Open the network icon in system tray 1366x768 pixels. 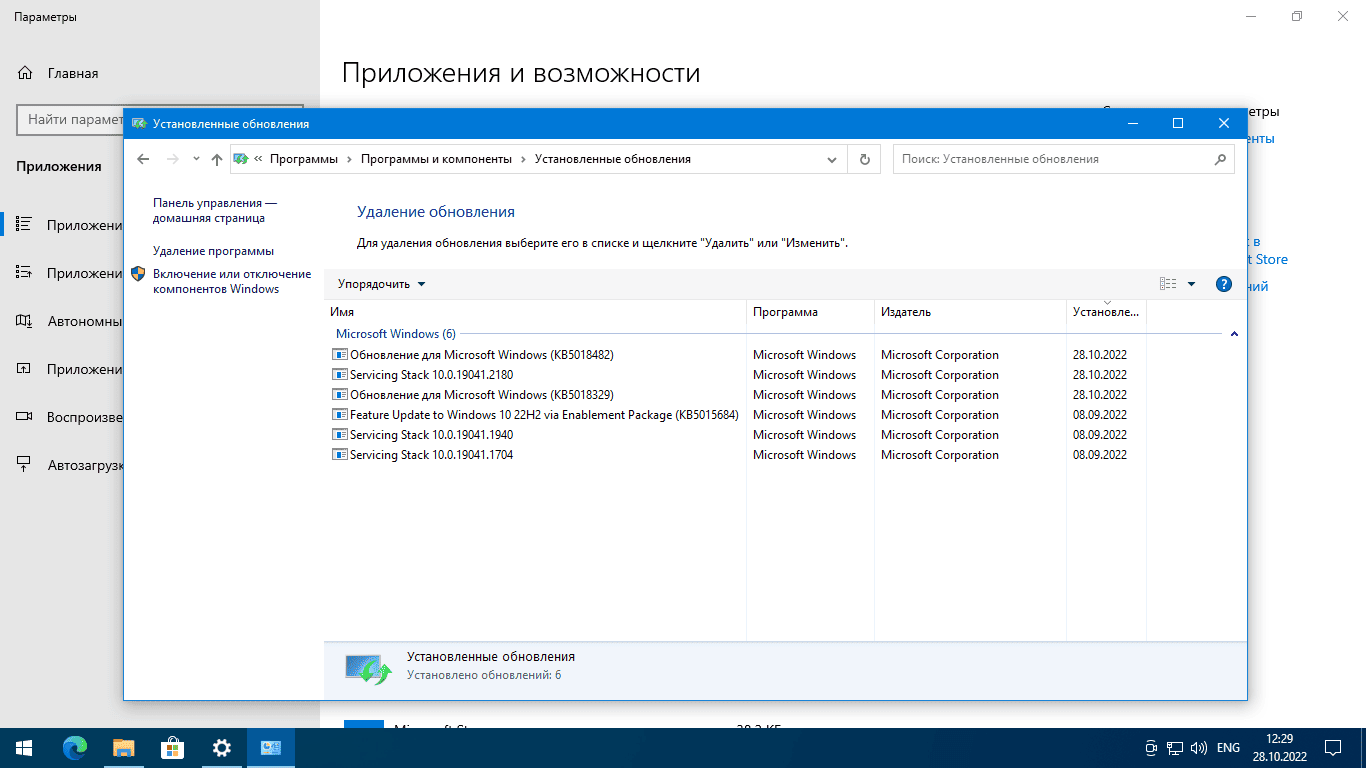click(x=1175, y=748)
